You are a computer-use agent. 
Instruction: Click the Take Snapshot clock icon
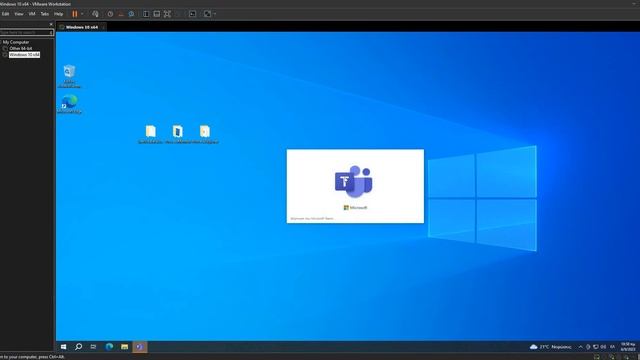110,14
